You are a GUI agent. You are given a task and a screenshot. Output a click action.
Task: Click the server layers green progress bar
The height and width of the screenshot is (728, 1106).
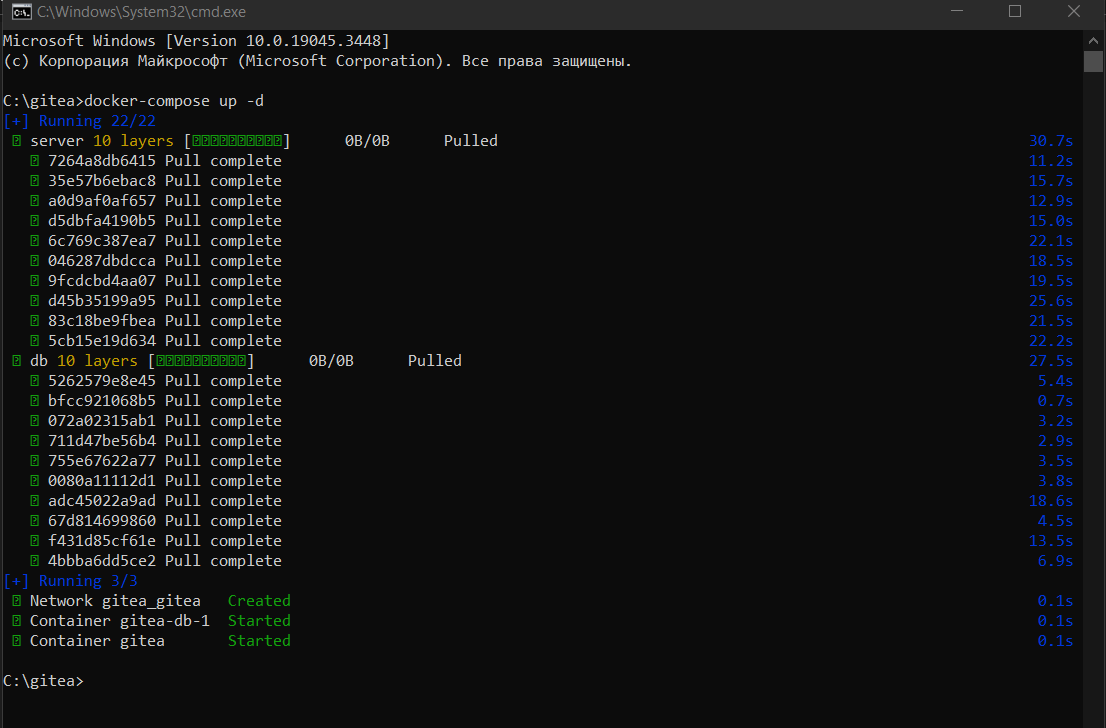(237, 141)
